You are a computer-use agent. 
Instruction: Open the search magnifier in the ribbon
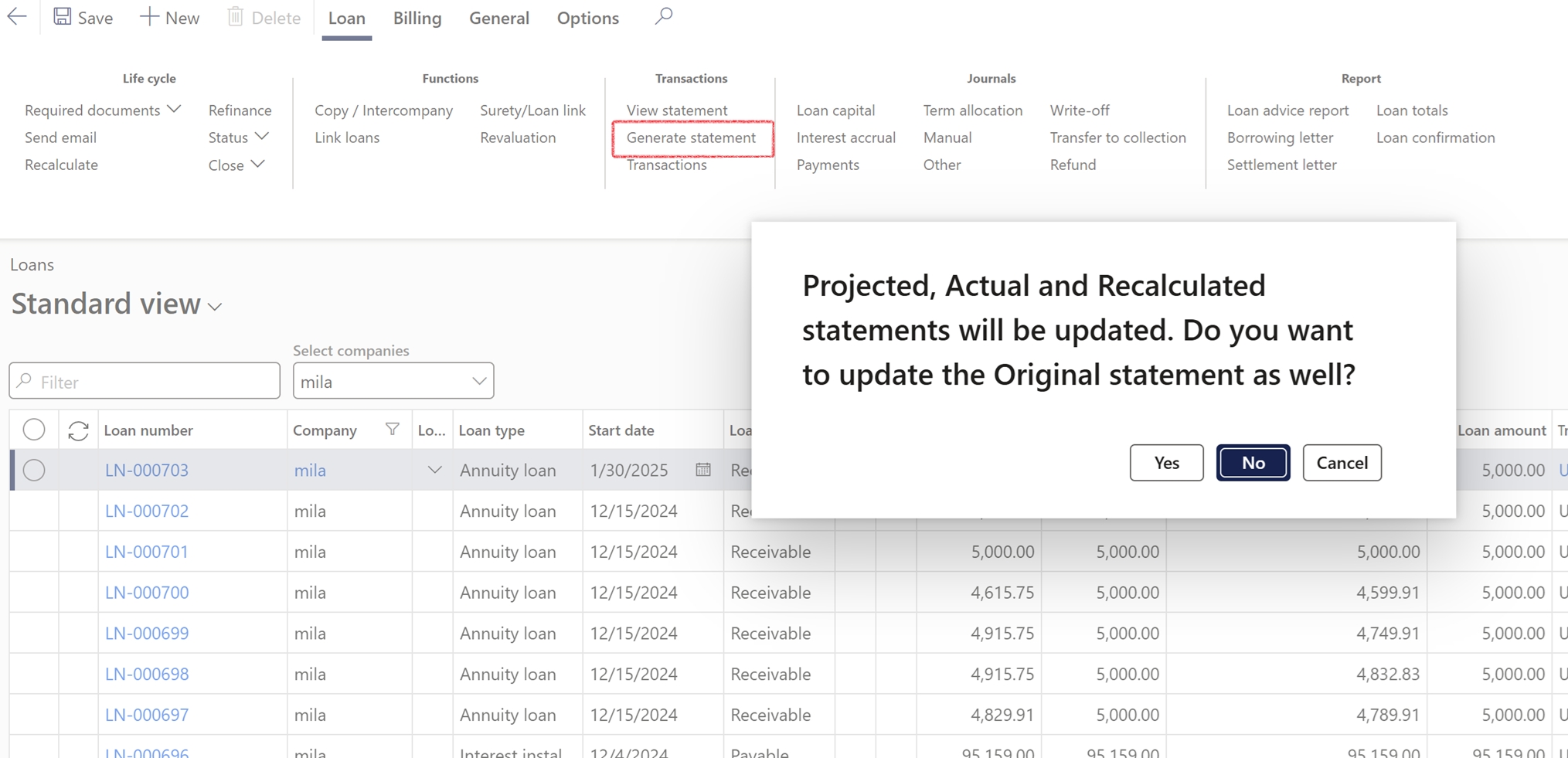tap(663, 16)
